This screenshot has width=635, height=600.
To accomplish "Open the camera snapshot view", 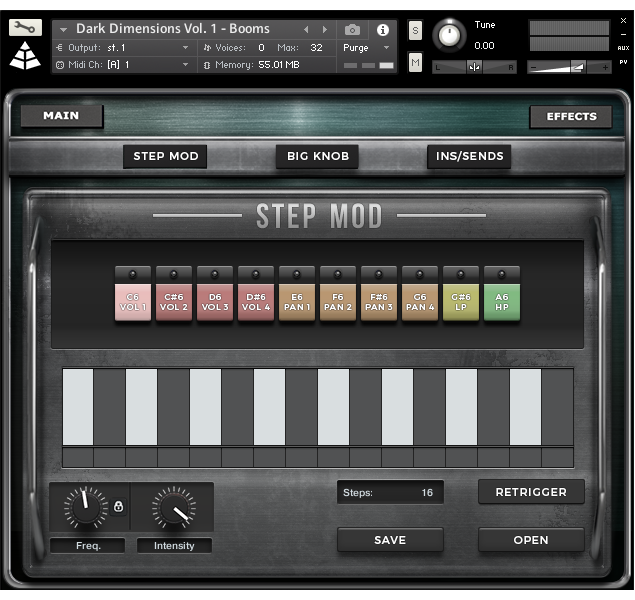I will click(352, 30).
